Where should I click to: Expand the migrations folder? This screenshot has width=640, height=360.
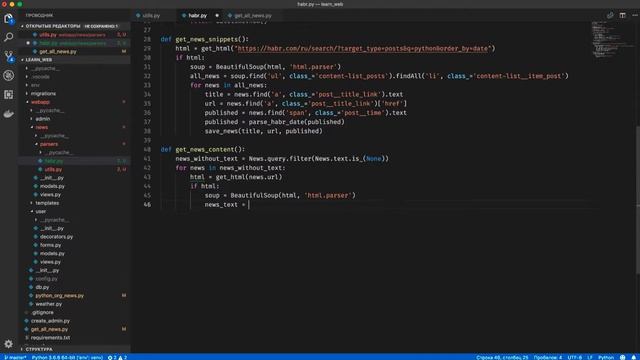pos(43,93)
